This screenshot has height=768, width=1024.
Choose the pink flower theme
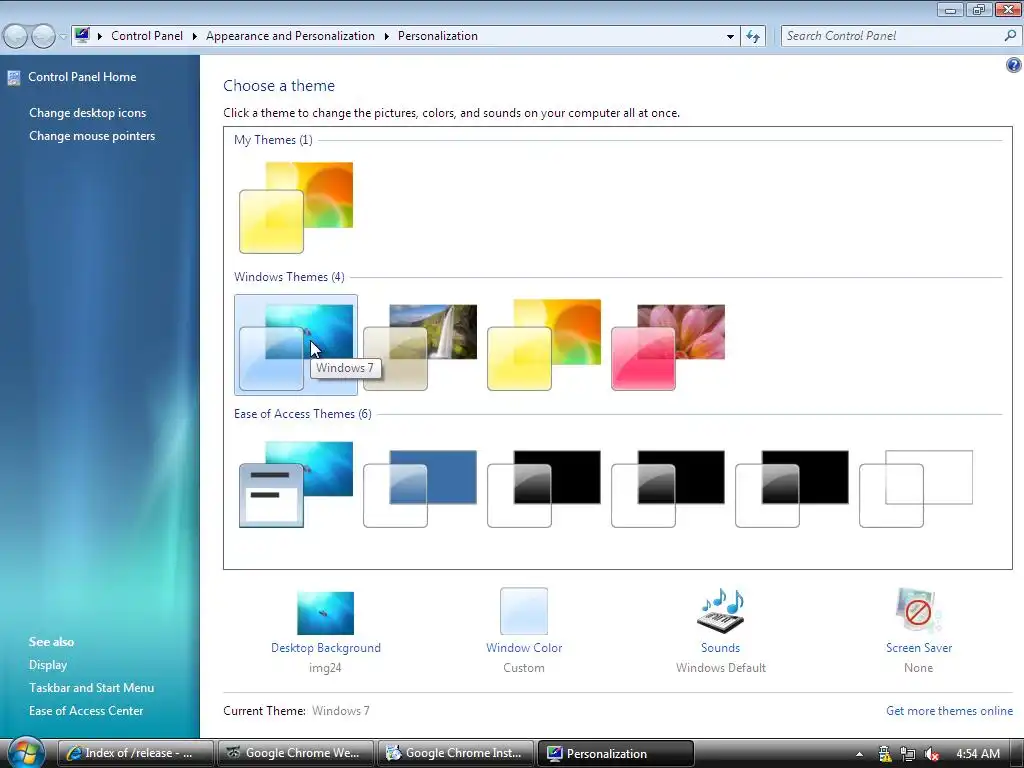pos(668,347)
